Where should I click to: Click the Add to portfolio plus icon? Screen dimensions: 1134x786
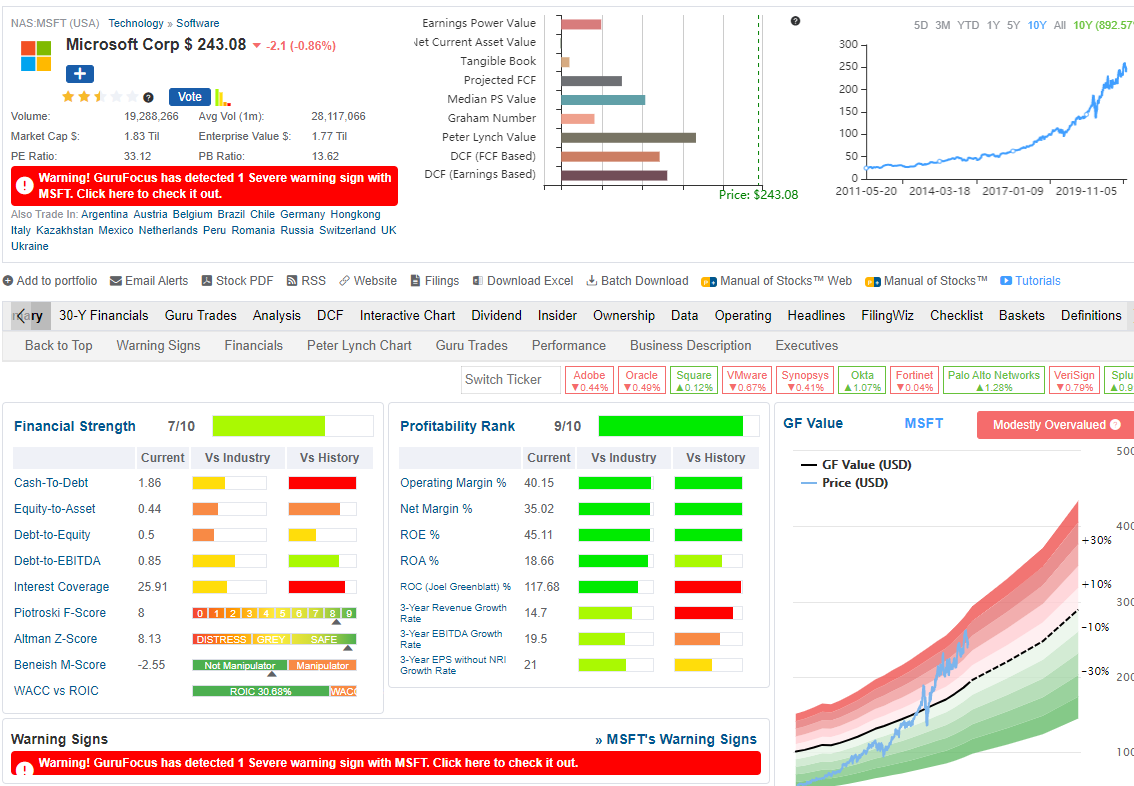(x=8, y=281)
